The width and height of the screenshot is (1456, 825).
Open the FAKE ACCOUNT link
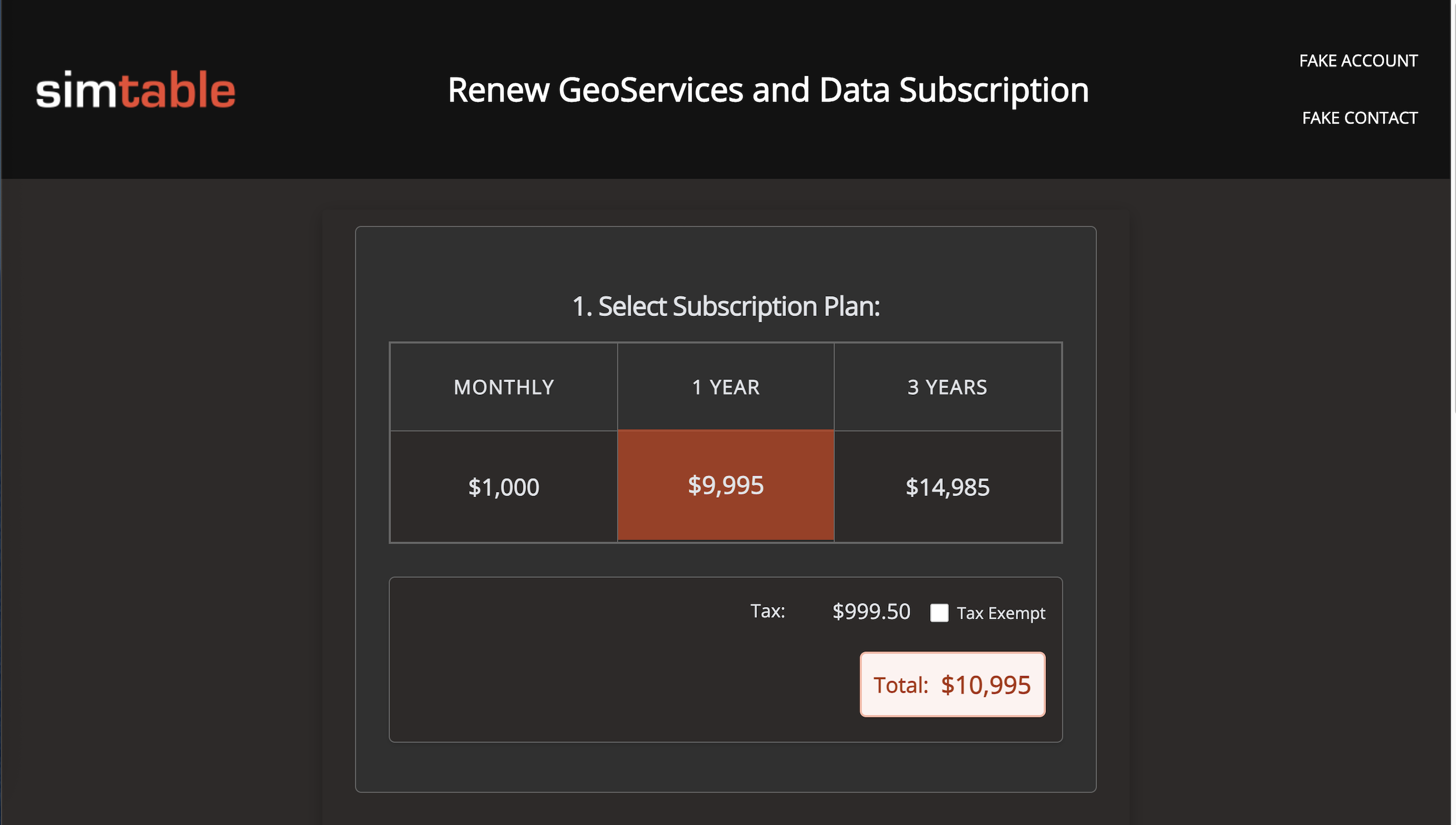click(x=1358, y=61)
